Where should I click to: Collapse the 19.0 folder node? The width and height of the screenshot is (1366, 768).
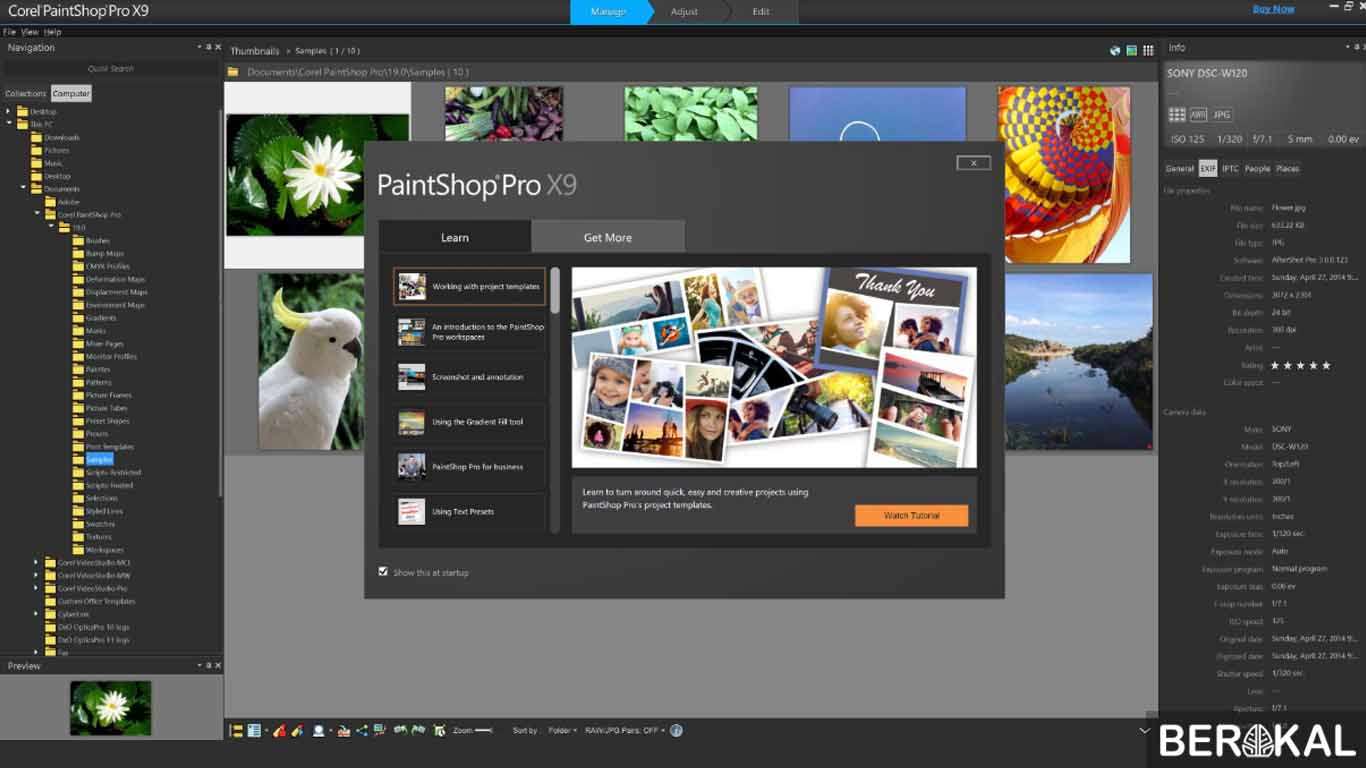[51, 227]
